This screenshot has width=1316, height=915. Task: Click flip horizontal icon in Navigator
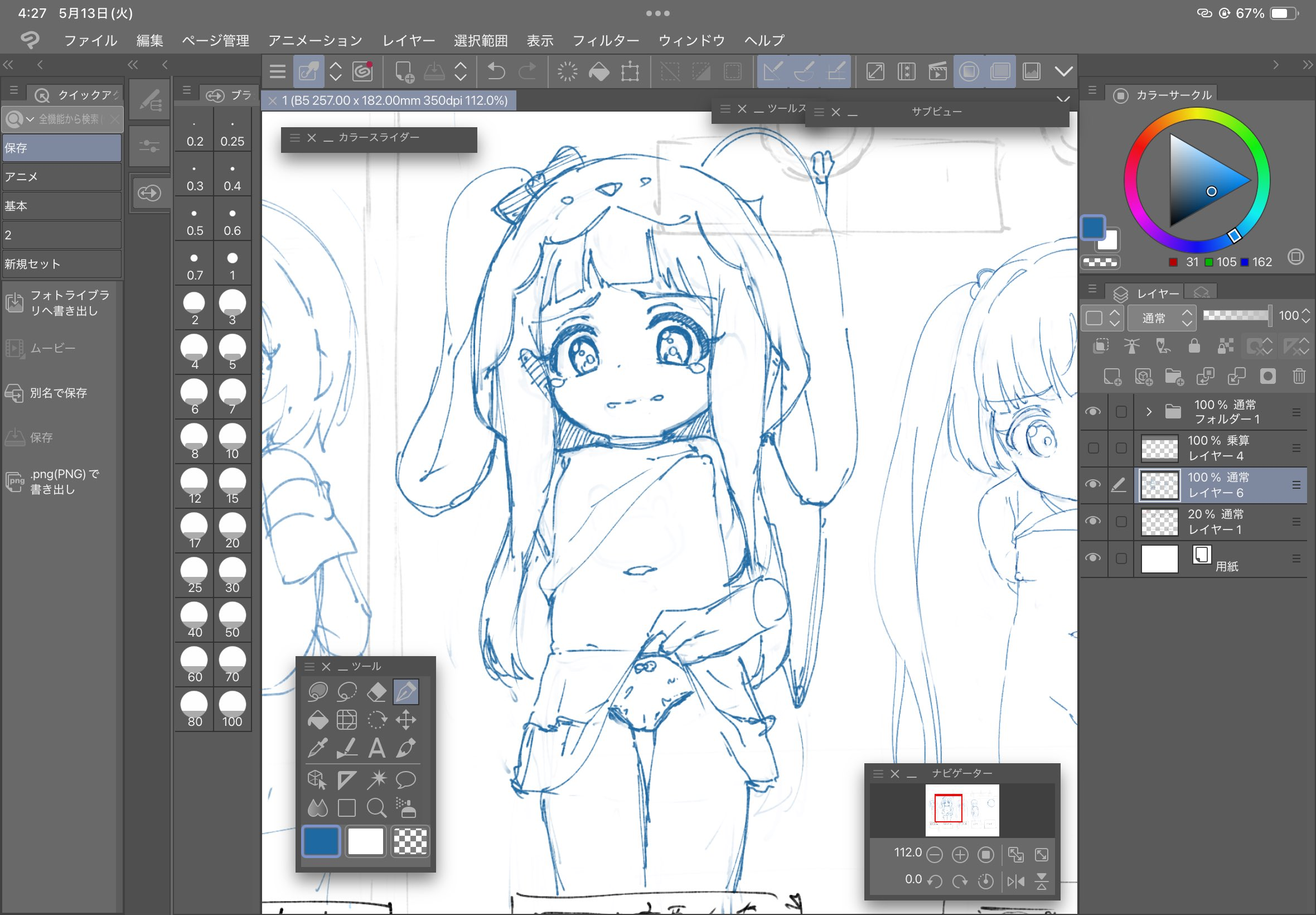click(x=1016, y=881)
